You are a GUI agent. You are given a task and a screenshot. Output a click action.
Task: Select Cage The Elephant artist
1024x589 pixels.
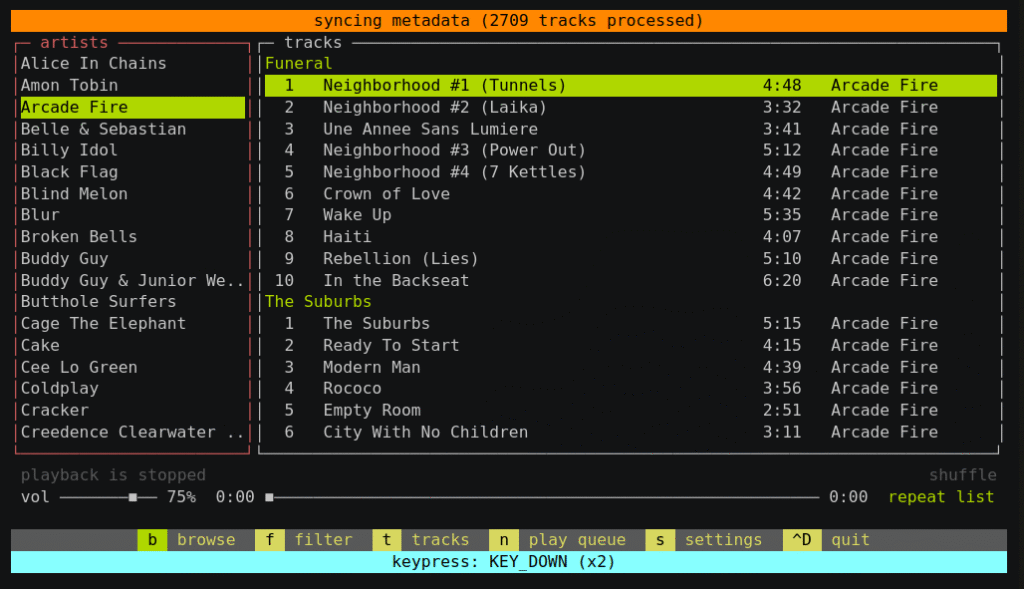tap(133, 323)
